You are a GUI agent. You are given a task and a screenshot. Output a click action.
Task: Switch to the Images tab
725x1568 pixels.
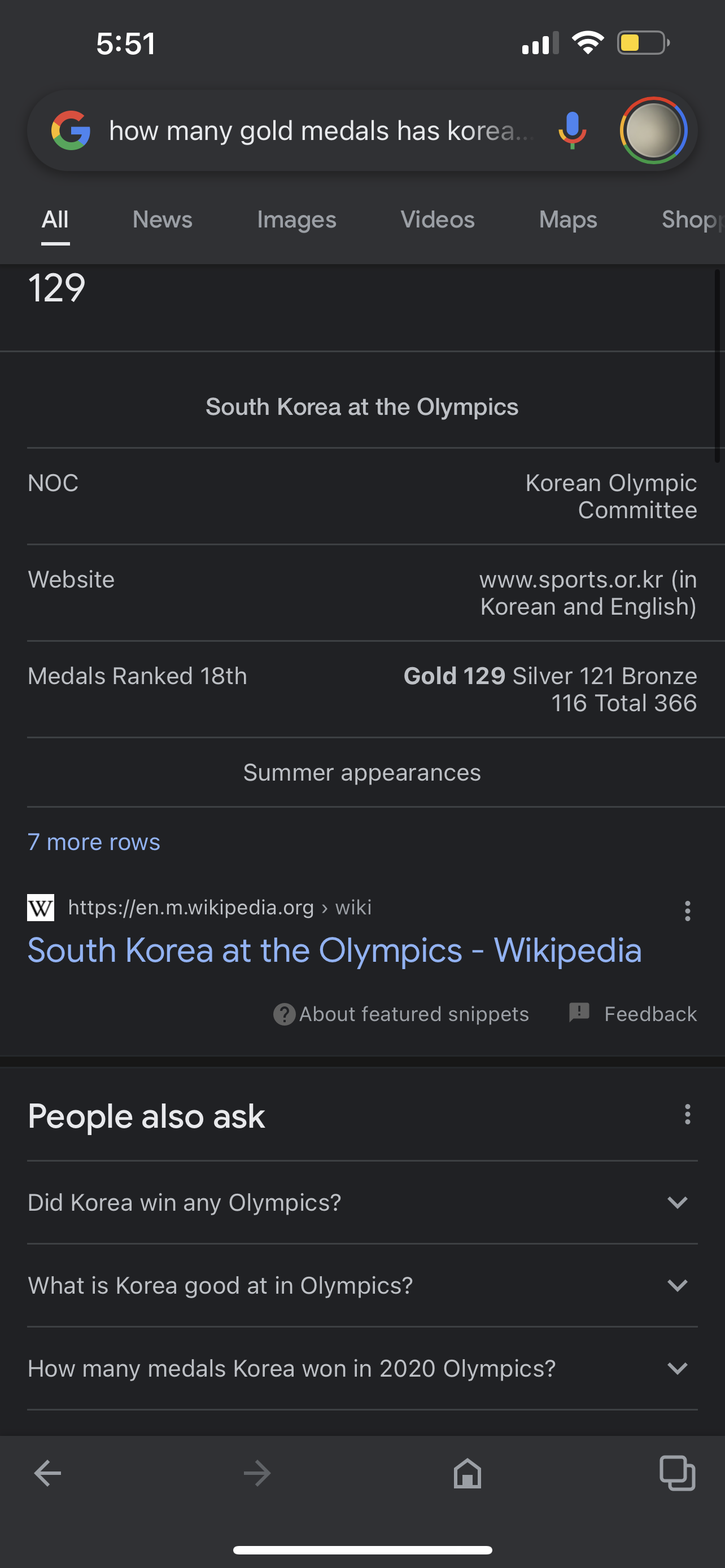coord(296,219)
